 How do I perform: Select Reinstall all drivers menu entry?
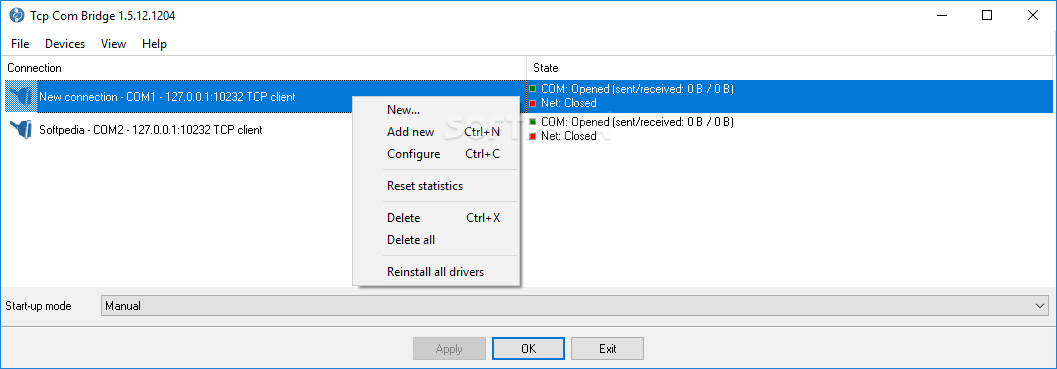436,272
